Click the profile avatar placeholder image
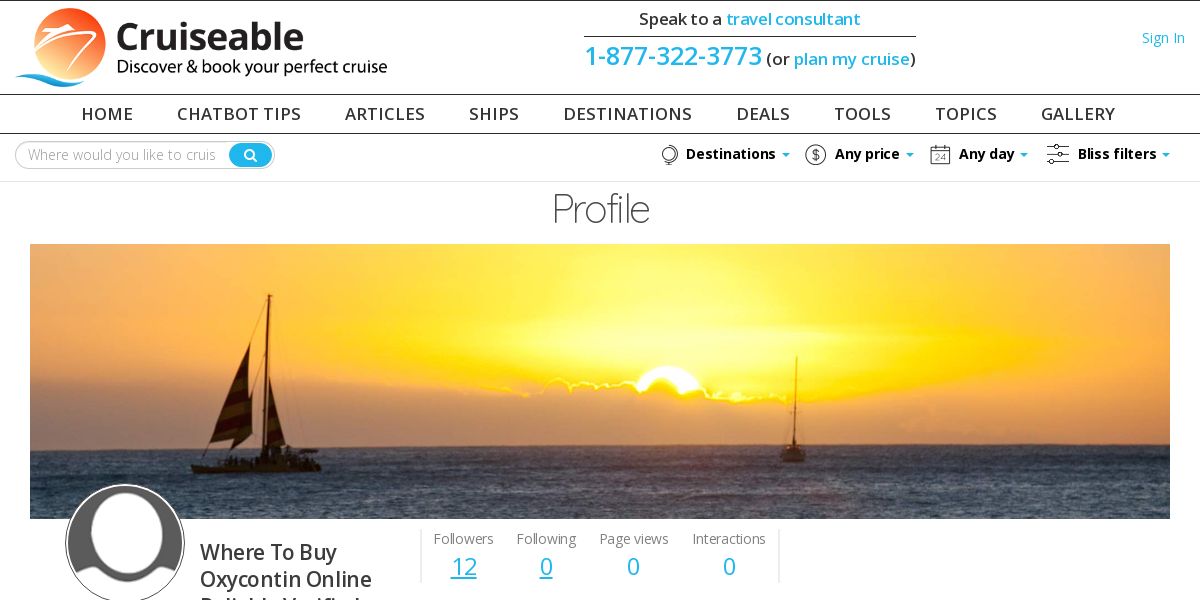The height and width of the screenshot is (600, 1200). (x=125, y=543)
